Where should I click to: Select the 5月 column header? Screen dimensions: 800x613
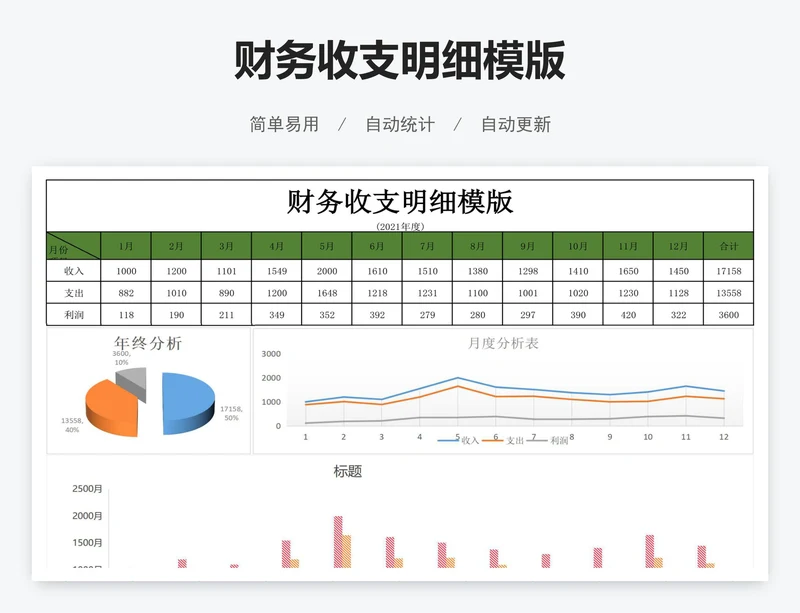point(327,246)
